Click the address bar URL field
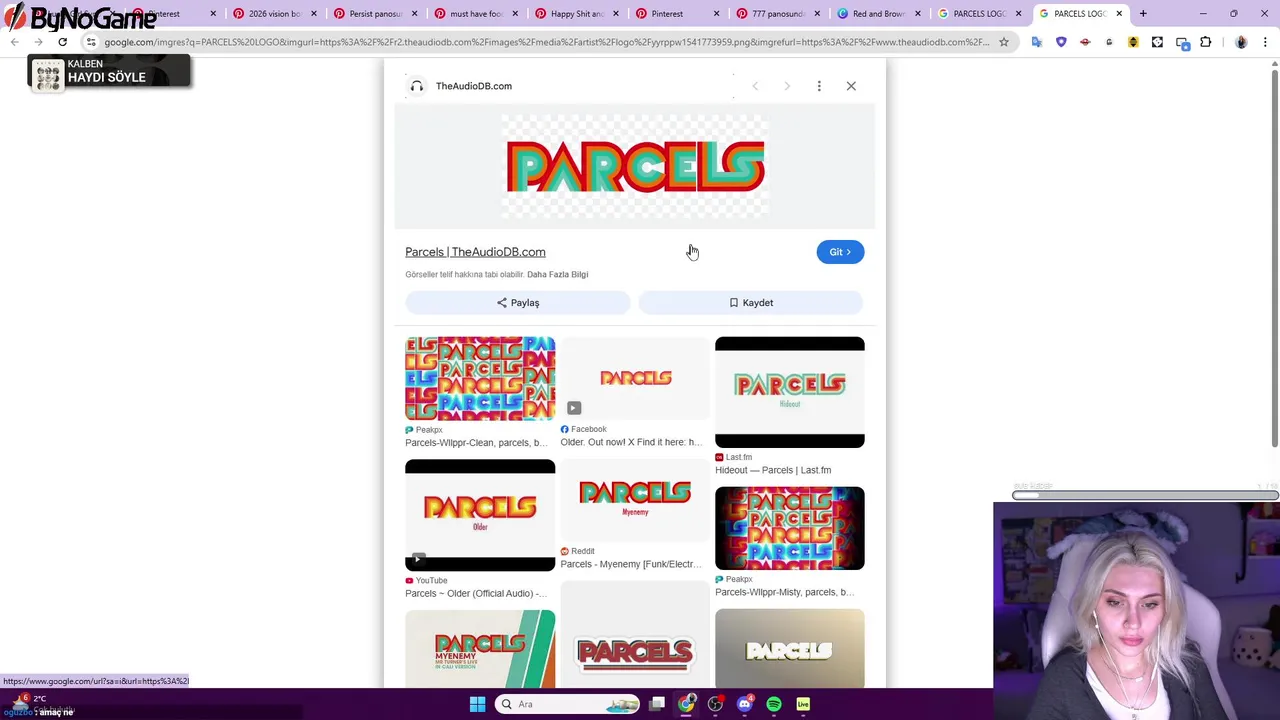The image size is (1280, 720). pyautogui.click(x=545, y=42)
